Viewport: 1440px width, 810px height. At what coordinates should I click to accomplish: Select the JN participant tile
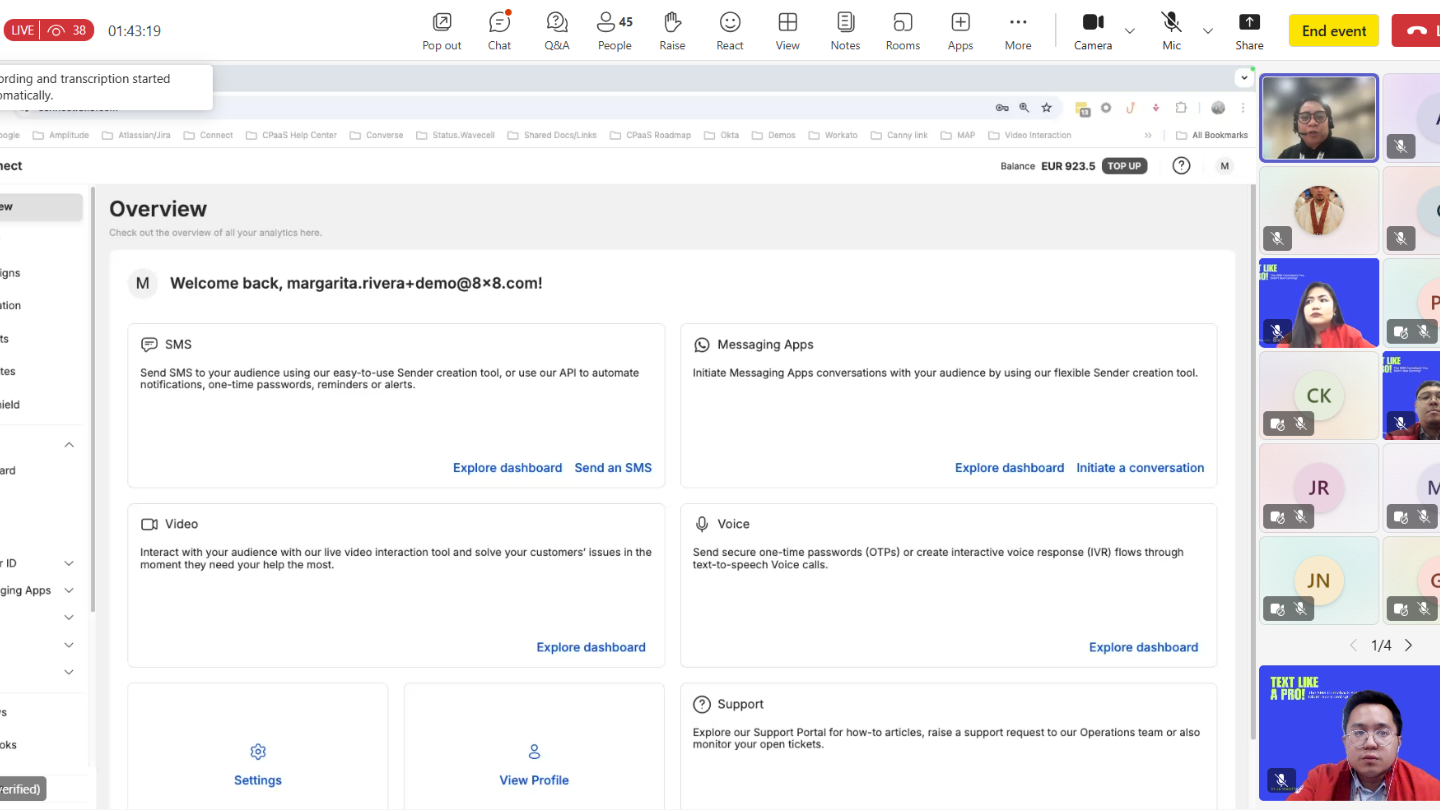[1319, 581]
